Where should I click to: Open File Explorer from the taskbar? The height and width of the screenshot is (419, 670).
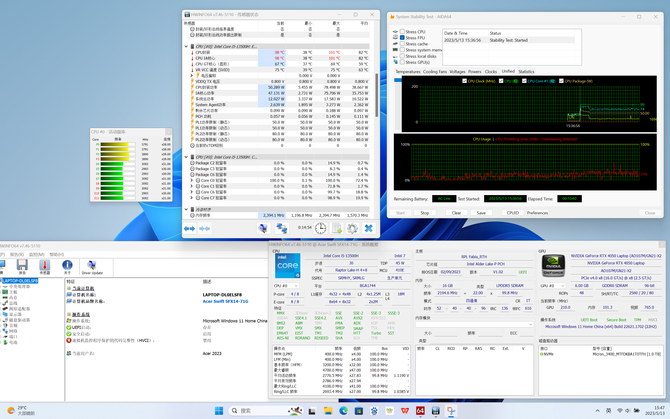[x=328, y=411]
